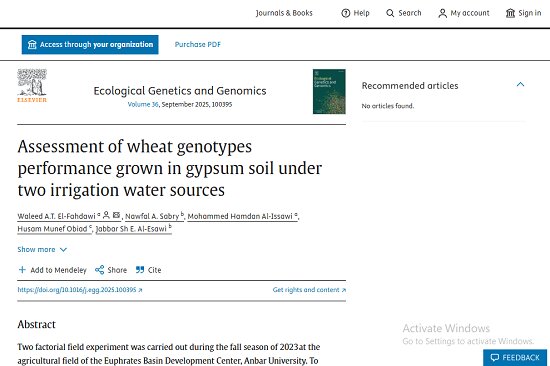Click the journal cover thumbnail

click(329, 92)
